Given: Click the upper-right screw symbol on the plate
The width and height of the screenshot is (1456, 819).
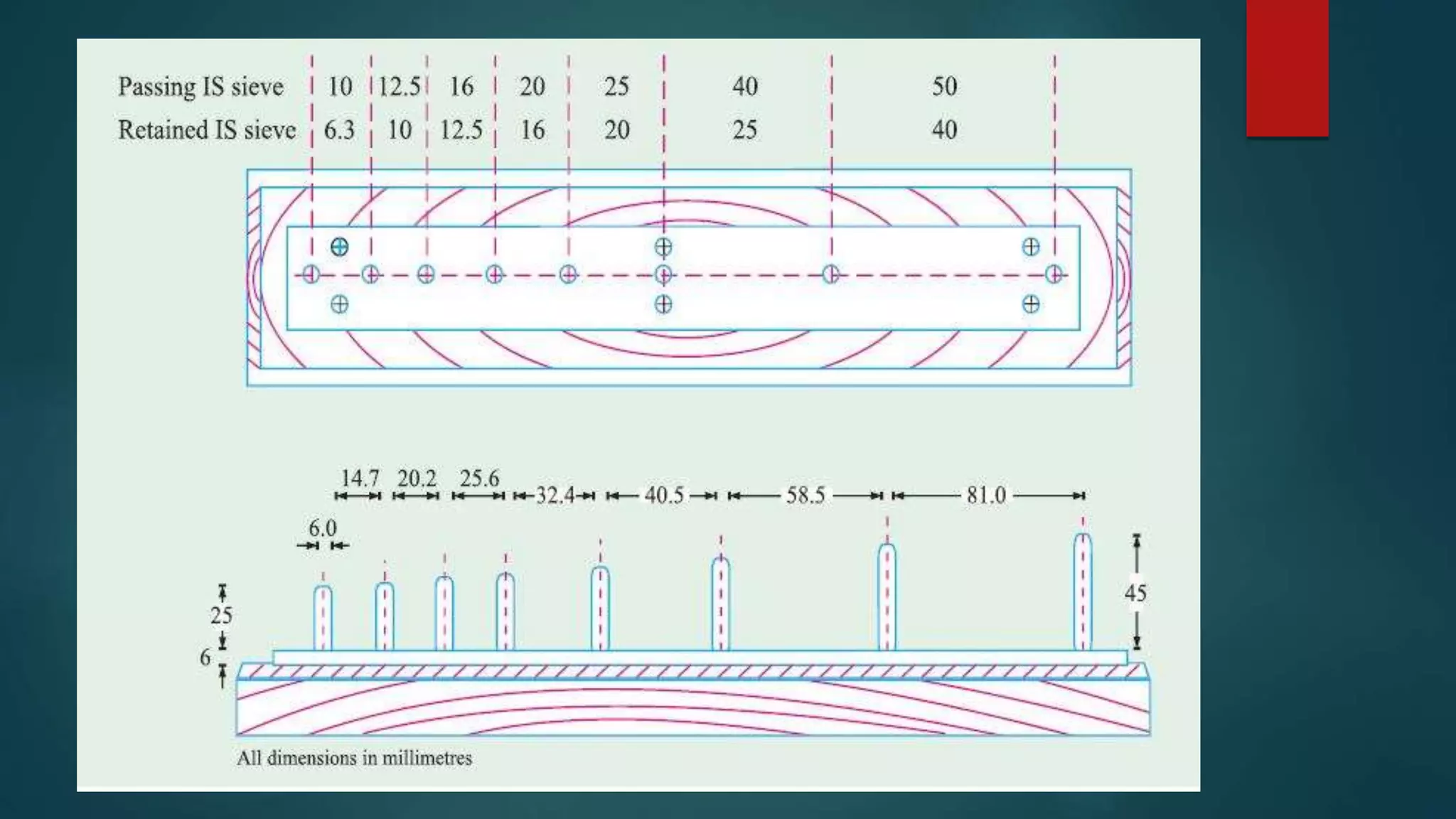Looking at the screenshot, I should pos(1031,247).
